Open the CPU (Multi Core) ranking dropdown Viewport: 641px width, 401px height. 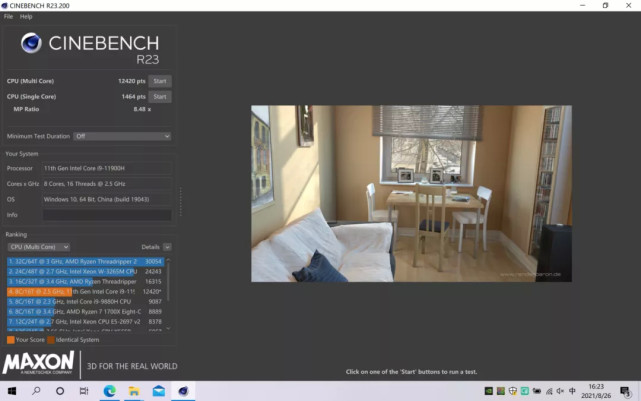(x=38, y=247)
